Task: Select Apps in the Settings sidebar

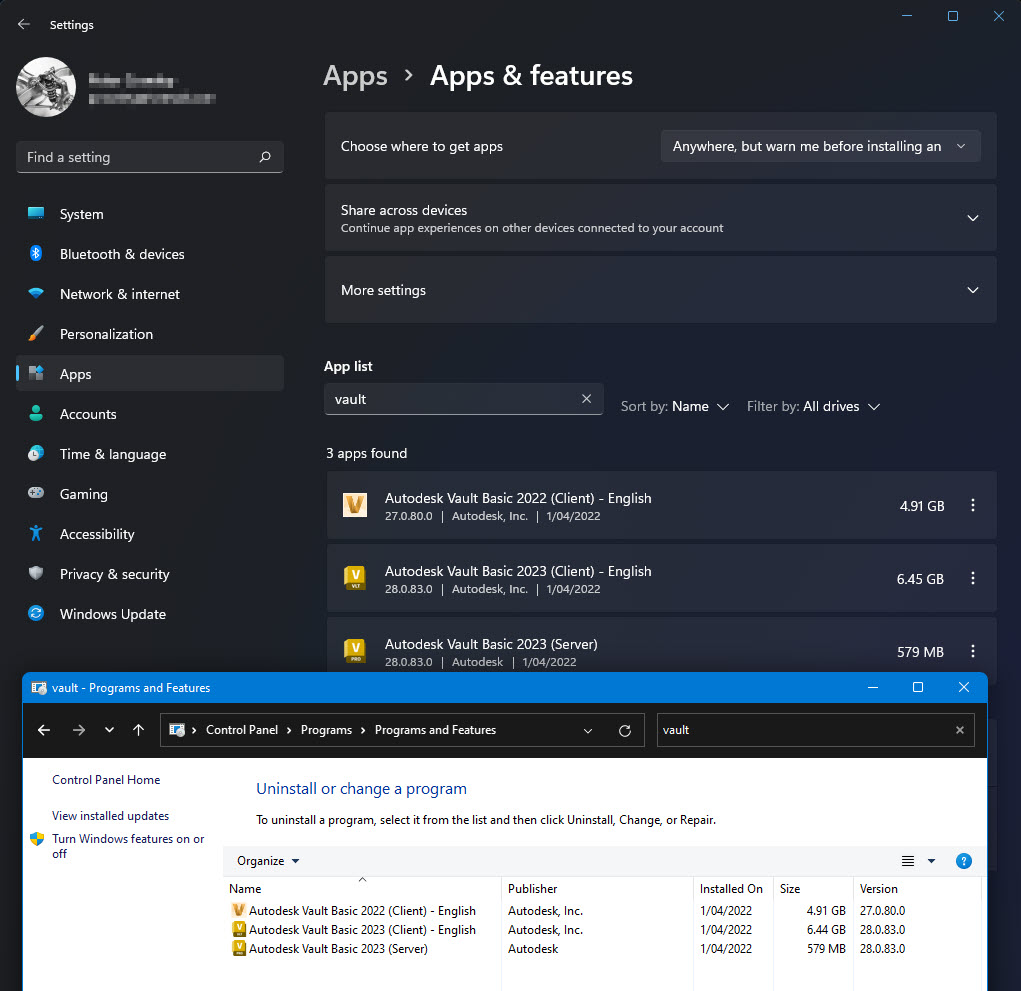Action: [75, 373]
